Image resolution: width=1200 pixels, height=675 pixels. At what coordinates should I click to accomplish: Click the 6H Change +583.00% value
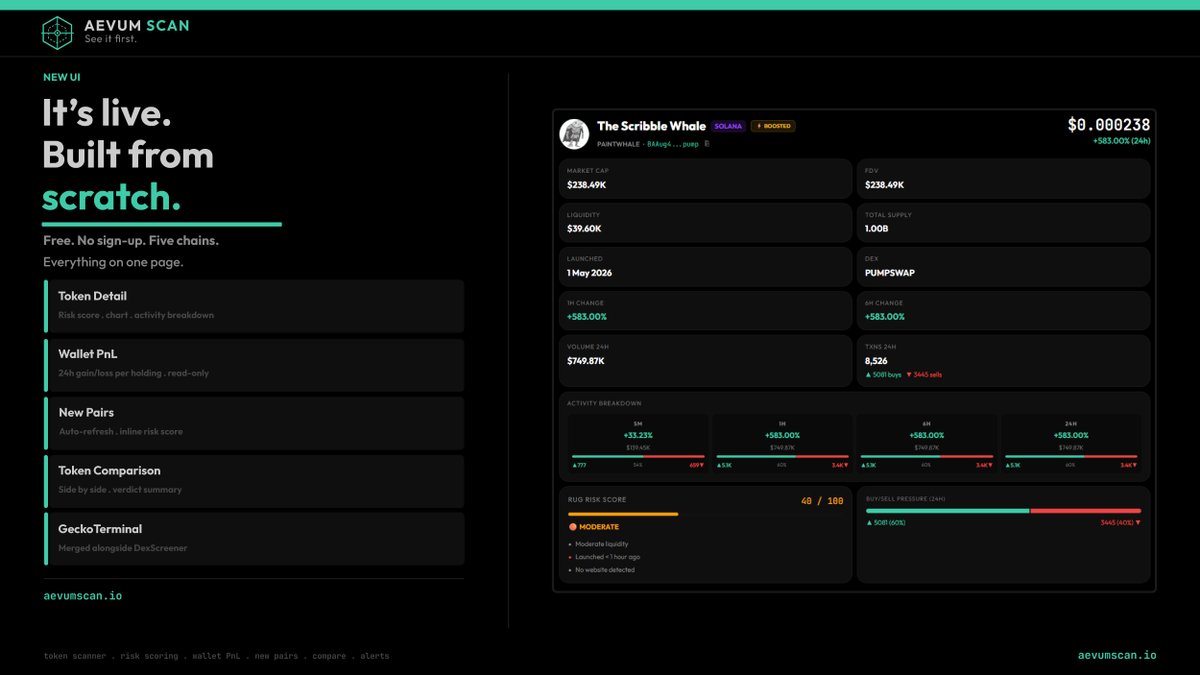tap(885, 316)
